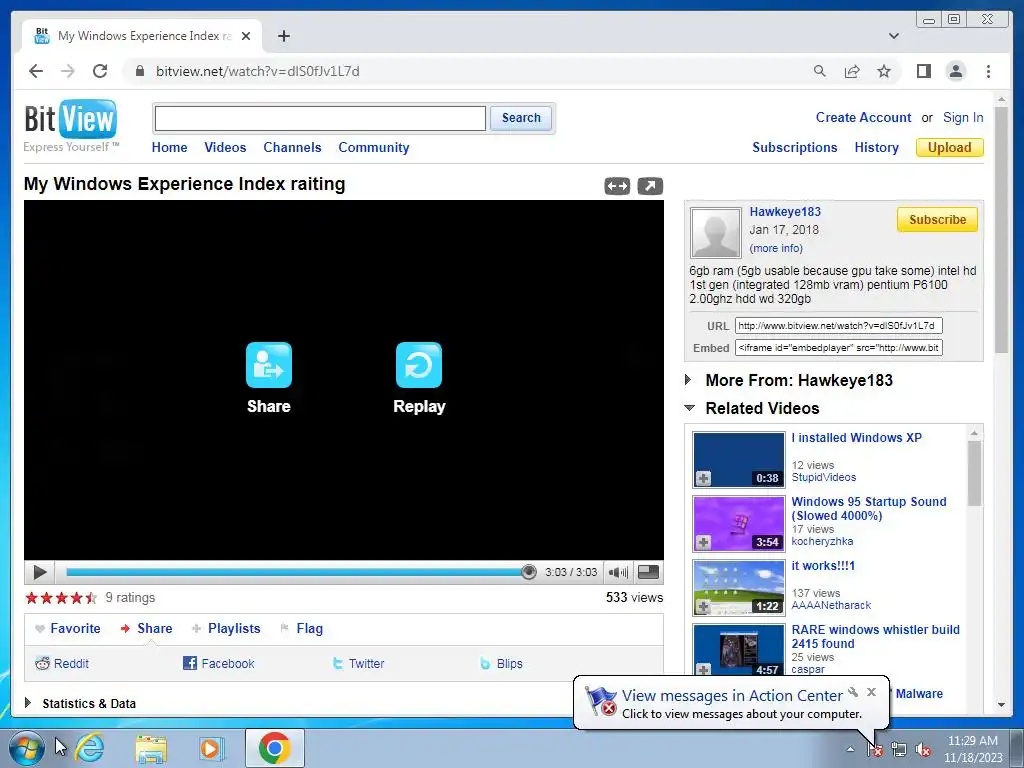This screenshot has width=1024, height=768.
Task: Toggle the player size icon beside the volume
Action: tap(648, 572)
